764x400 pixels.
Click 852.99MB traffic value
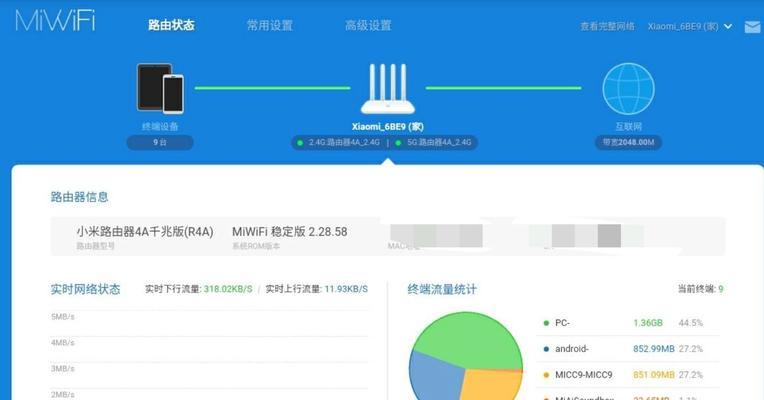[x=653, y=349]
